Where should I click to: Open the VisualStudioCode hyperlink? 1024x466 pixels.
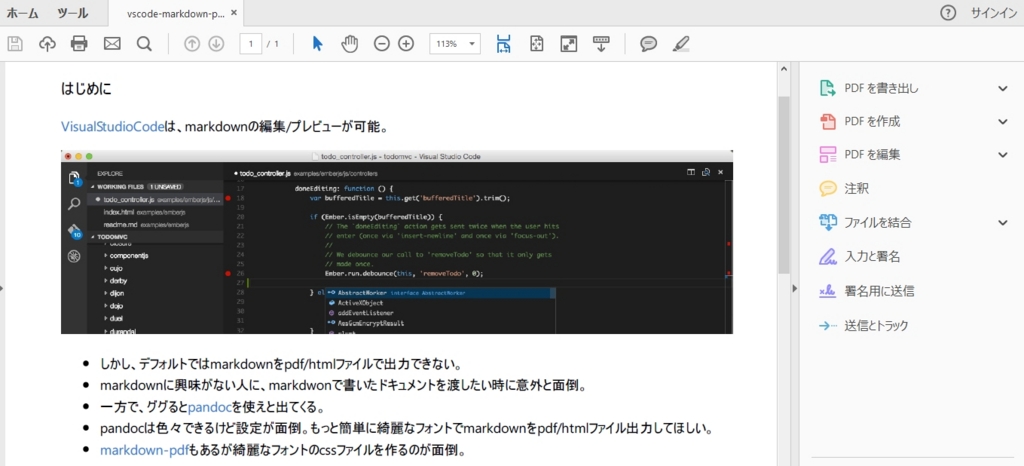click(112, 127)
